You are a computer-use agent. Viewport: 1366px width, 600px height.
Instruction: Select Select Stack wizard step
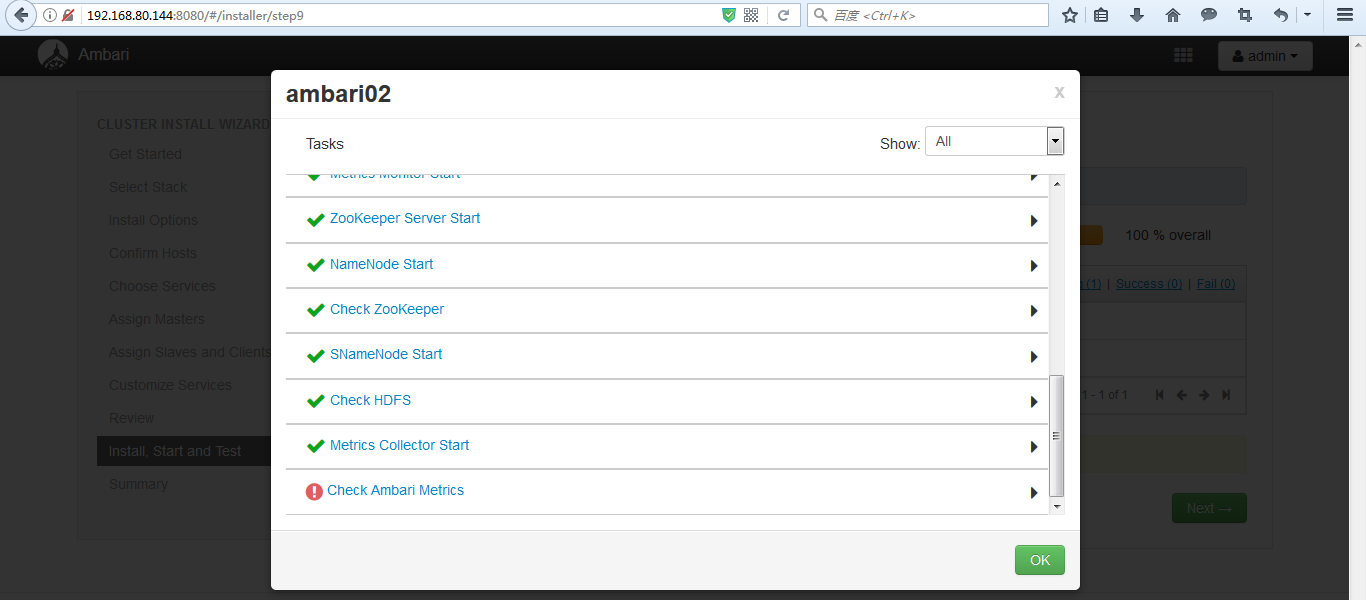click(x=148, y=187)
